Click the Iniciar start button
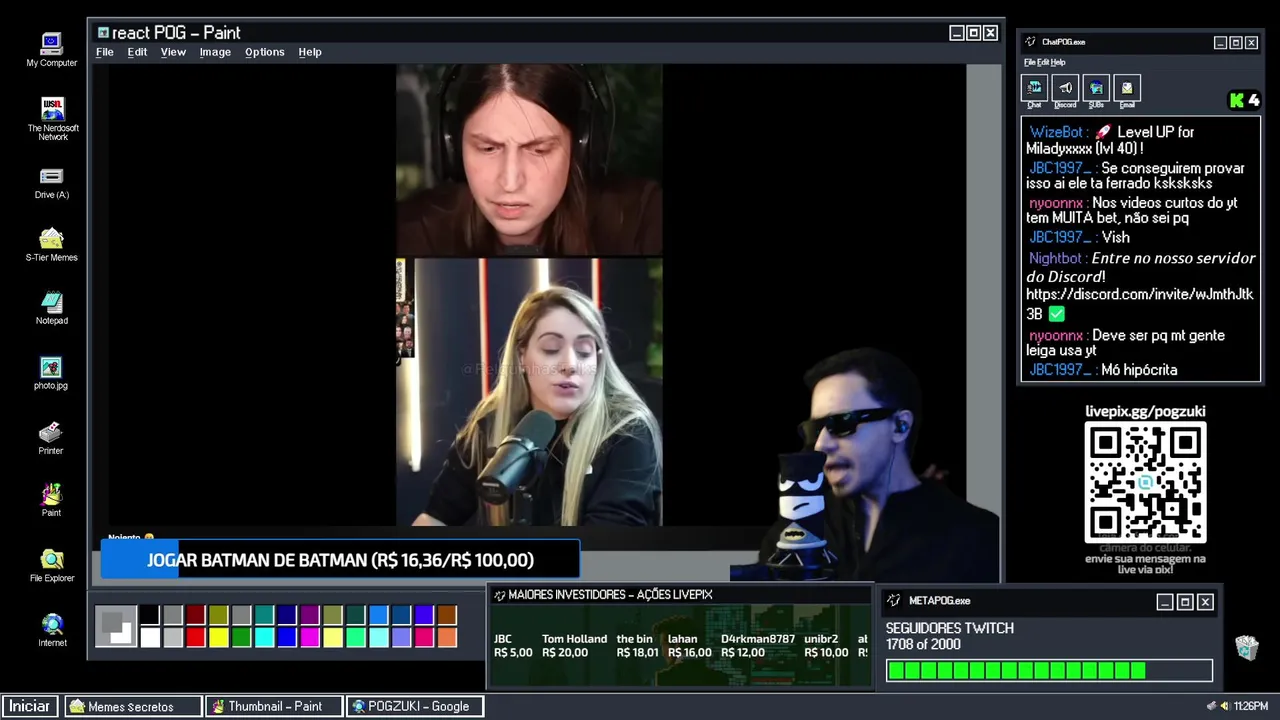The image size is (1280, 720). coord(30,706)
